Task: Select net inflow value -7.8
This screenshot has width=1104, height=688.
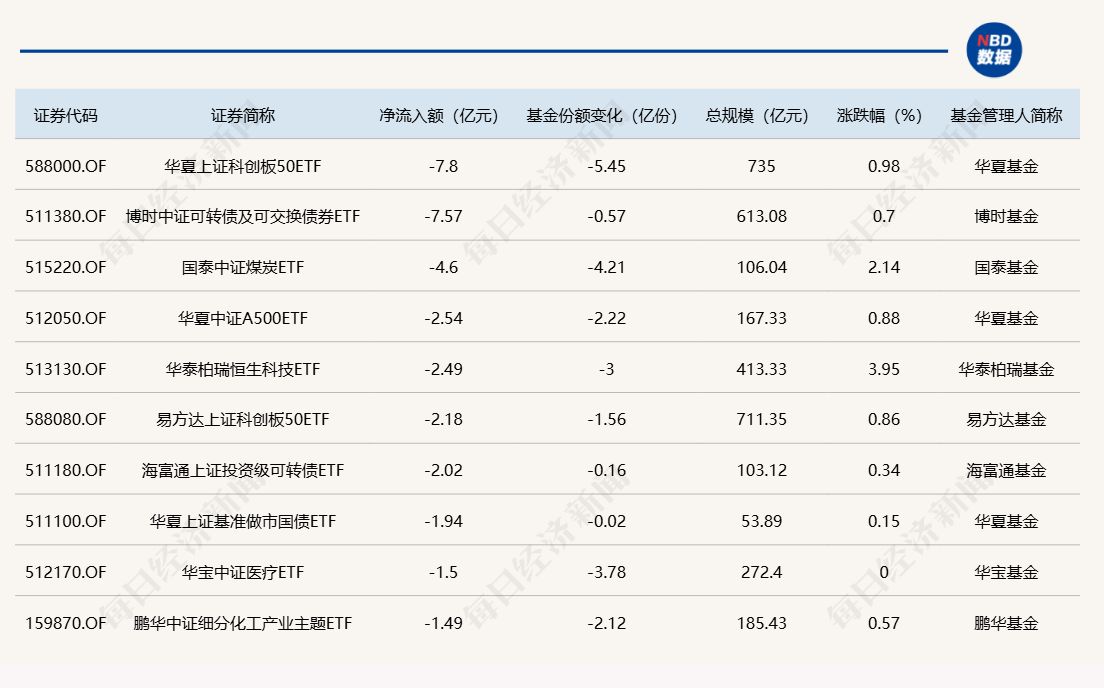Action: click(x=444, y=166)
